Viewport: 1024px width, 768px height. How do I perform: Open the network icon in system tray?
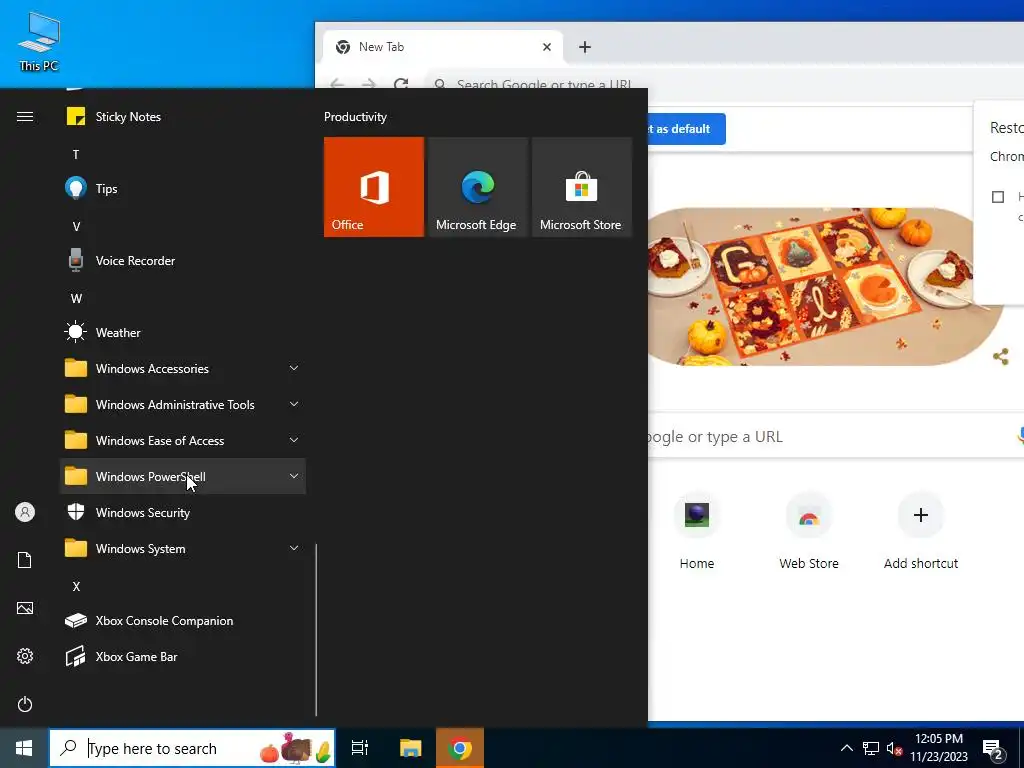point(871,748)
